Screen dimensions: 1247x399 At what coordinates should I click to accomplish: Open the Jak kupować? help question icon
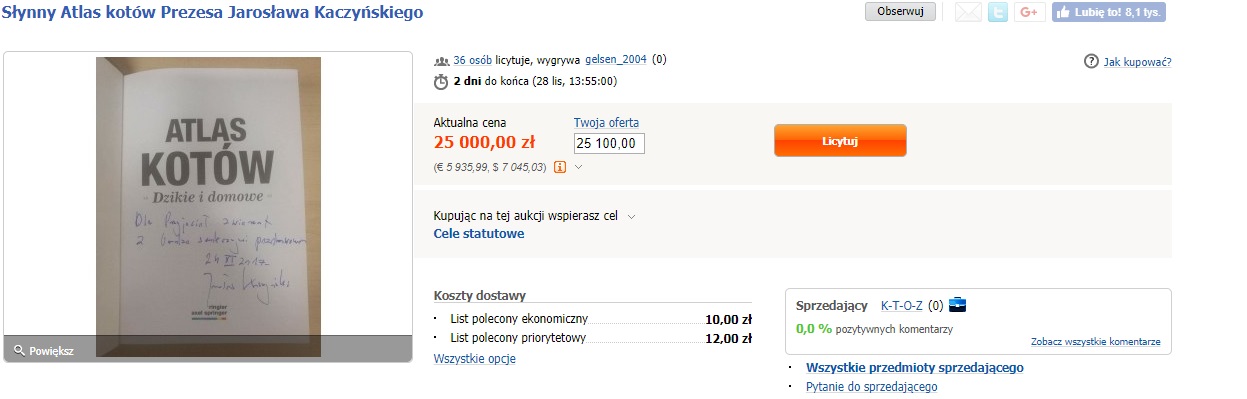click(1092, 62)
